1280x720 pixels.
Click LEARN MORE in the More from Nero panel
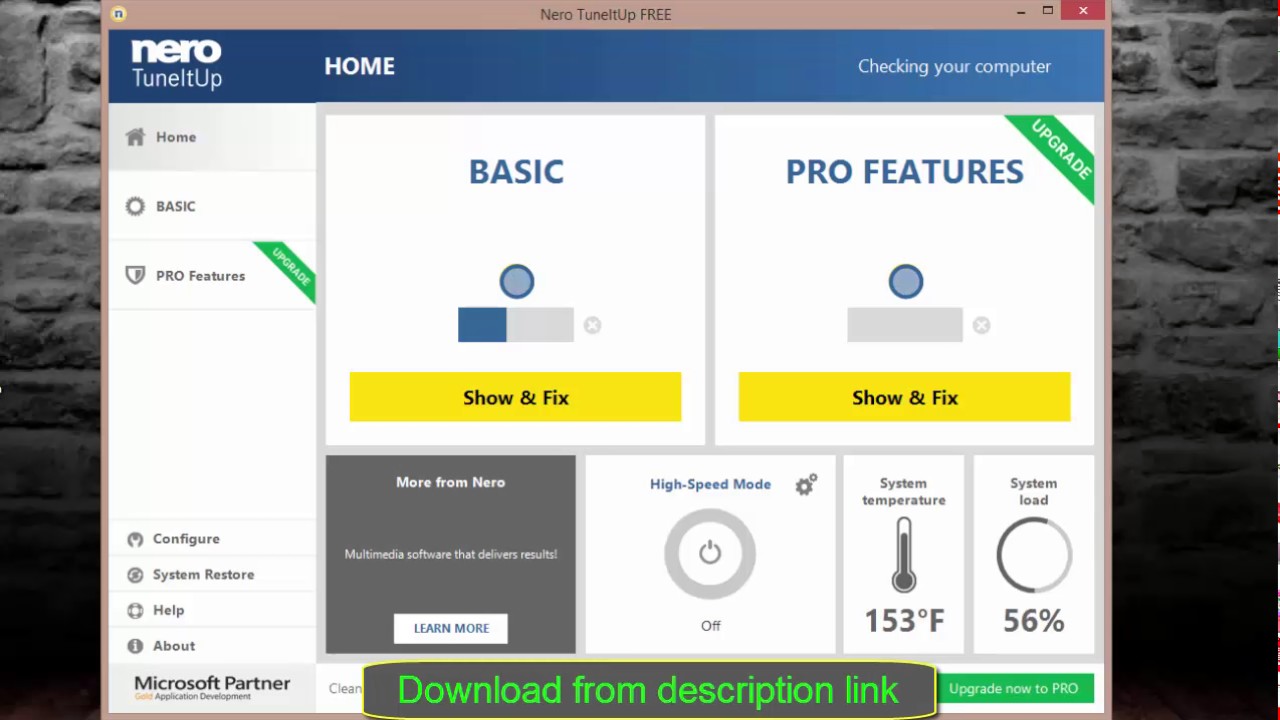click(x=451, y=628)
